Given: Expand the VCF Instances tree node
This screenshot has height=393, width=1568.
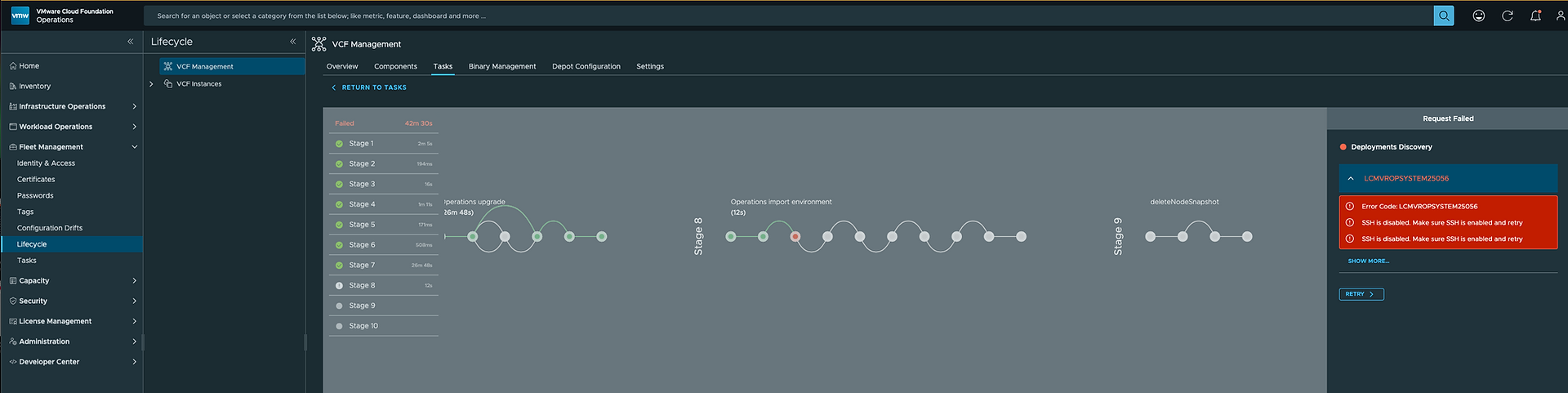Looking at the screenshot, I should point(151,83).
